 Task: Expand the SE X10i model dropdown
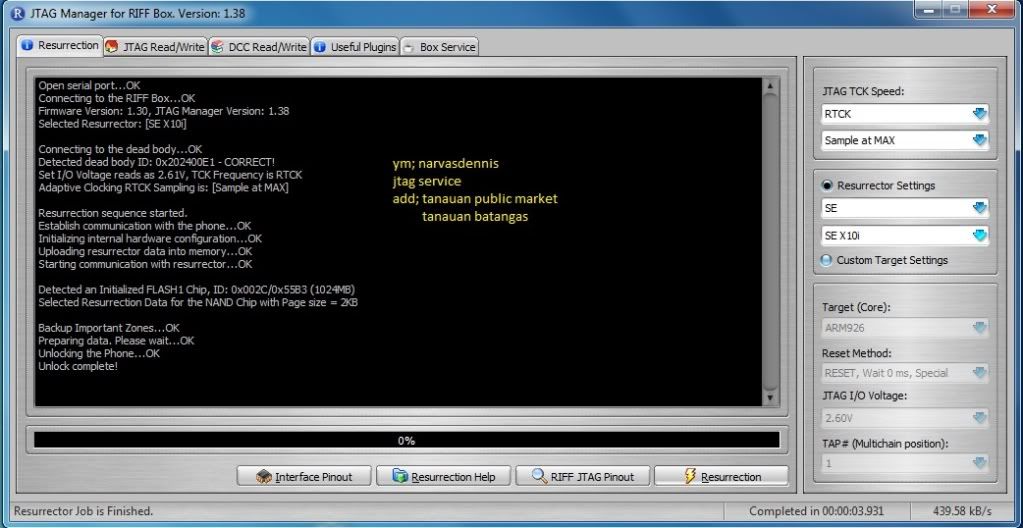(979, 235)
